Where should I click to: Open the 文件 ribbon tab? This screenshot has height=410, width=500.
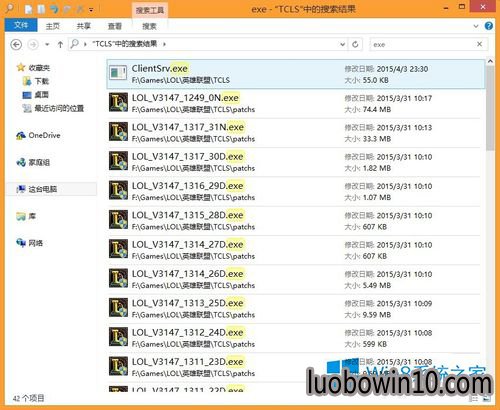[21, 25]
